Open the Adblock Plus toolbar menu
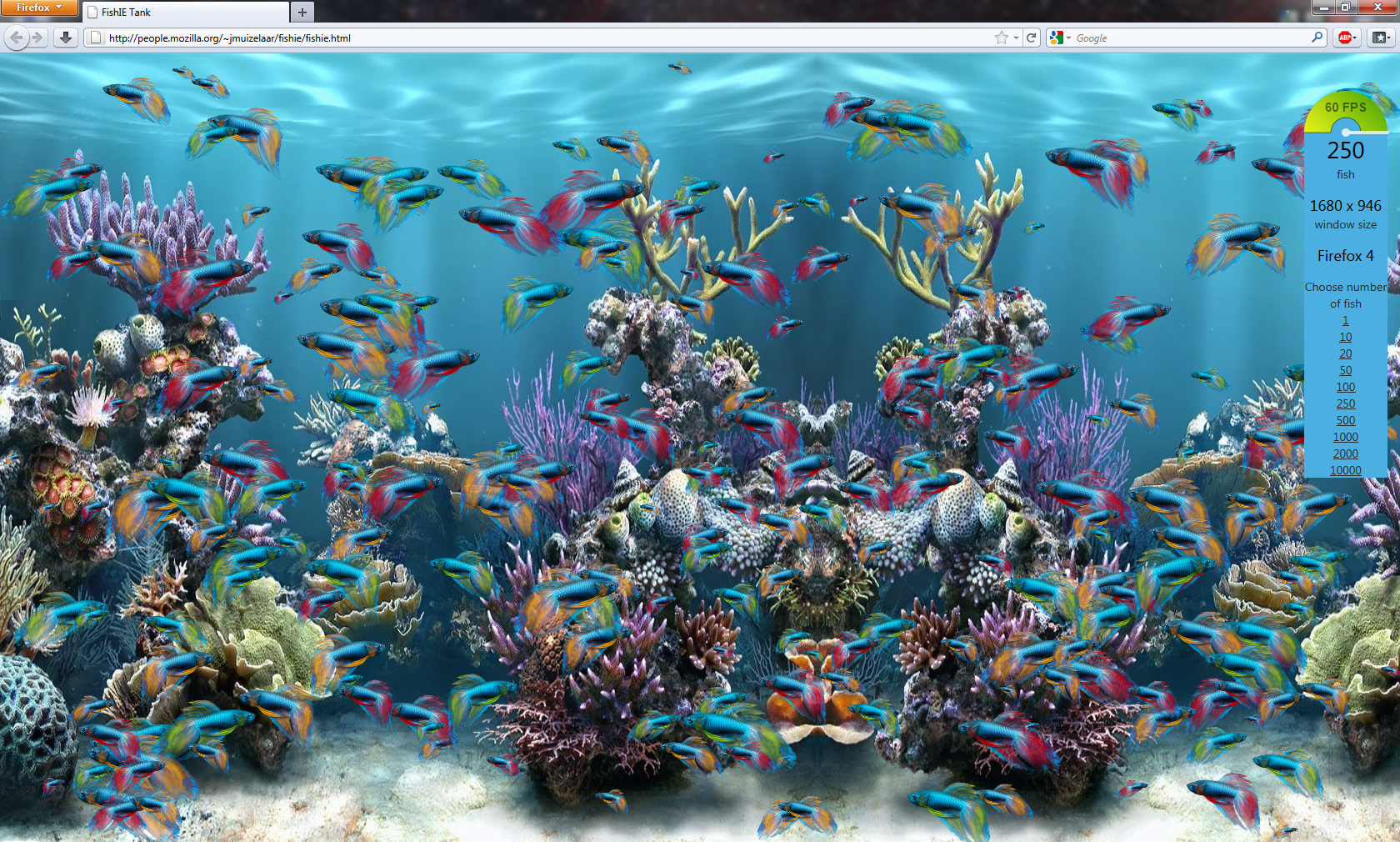Image resolution: width=1400 pixels, height=842 pixels. [x=1347, y=38]
